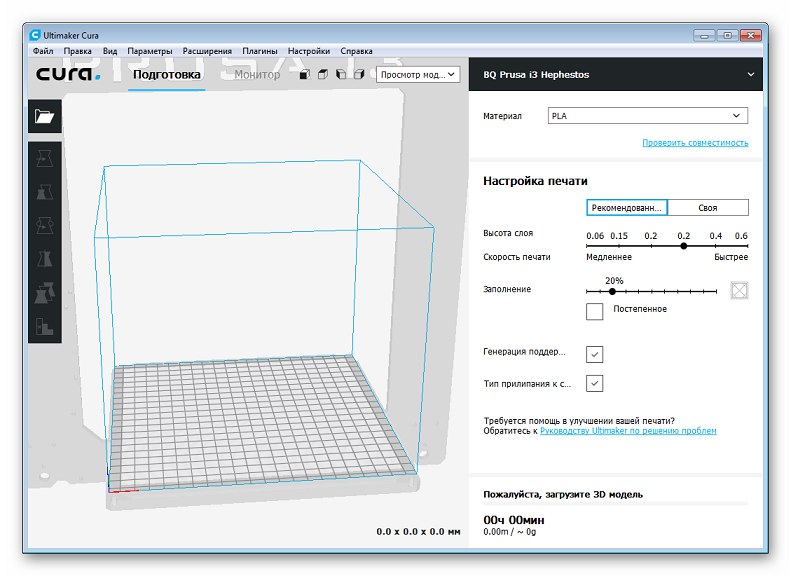Maximize the Ultimaker Cura window

(x=727, y=35)
